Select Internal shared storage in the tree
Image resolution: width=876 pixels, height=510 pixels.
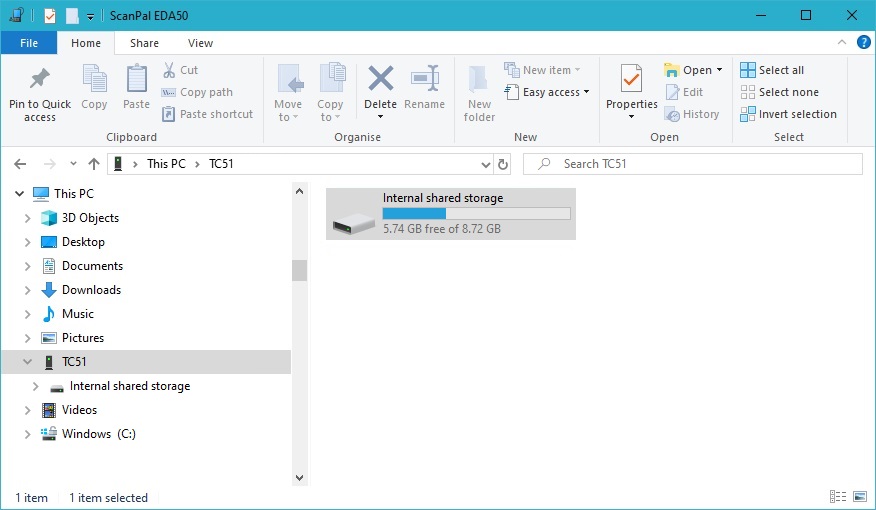pyautogui.click(x=130, y=386)
